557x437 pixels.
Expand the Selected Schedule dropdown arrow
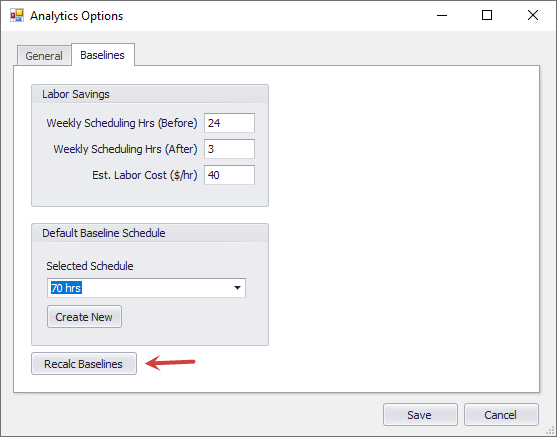(237, 288)
